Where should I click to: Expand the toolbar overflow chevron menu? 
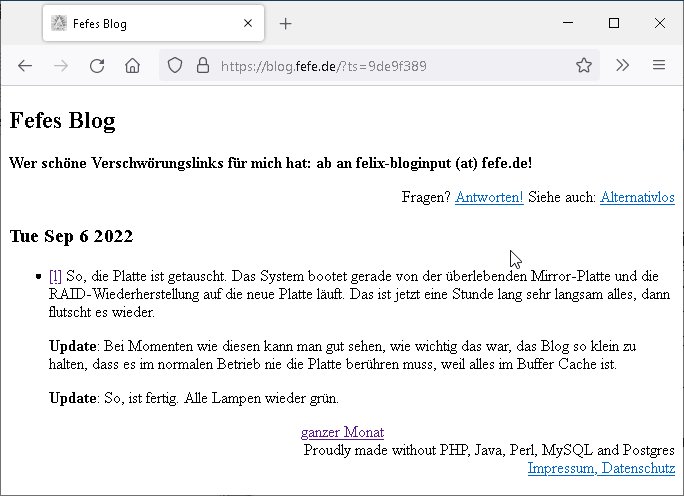pyautogui.click(x=622, y=66)
